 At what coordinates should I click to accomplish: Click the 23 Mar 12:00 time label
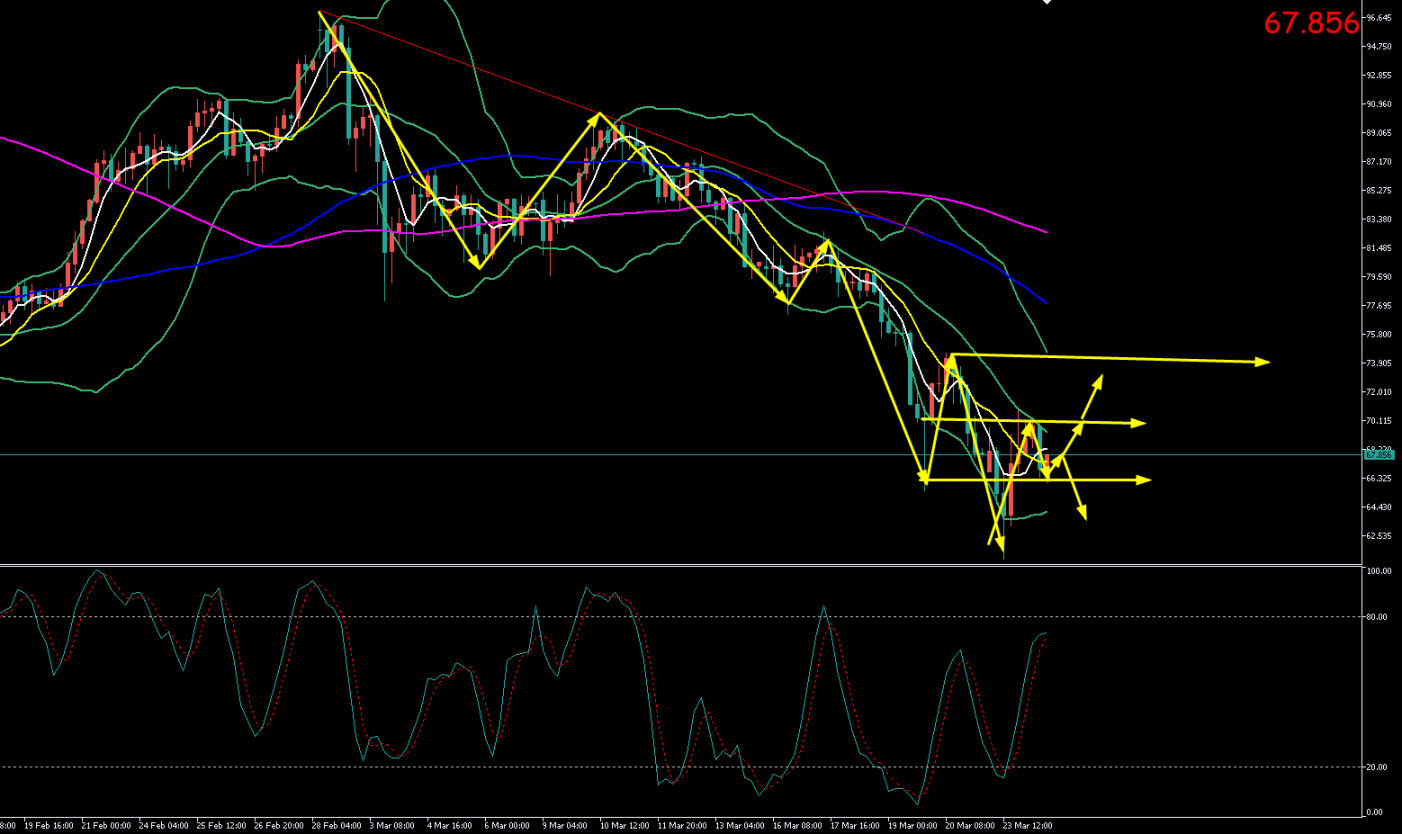point(1026,826)
